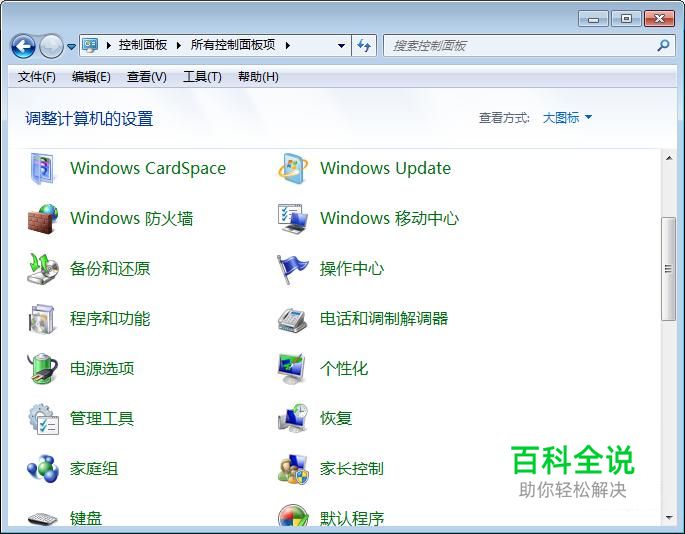Open the 备份和还原 icon
The width and height of the screenshot is (685, 534).
pyautogui.click(x=42, y=268)
